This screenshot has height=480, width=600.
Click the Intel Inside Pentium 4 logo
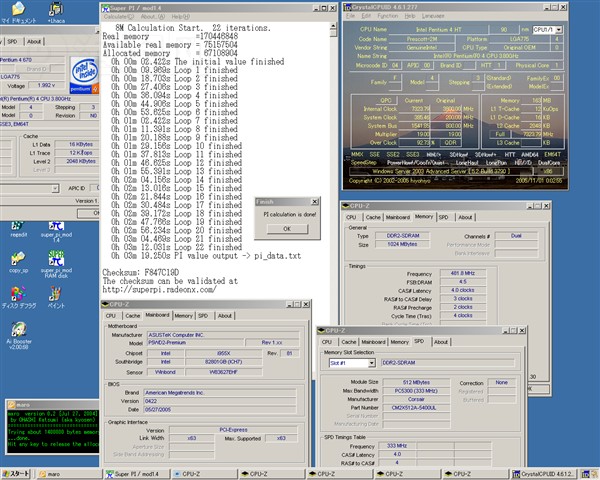pos(85,75)
